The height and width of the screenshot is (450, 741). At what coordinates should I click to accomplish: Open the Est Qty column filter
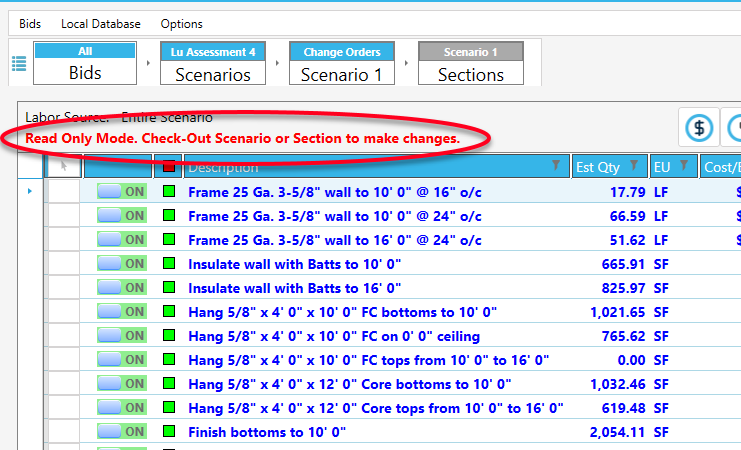pos(634,166)
